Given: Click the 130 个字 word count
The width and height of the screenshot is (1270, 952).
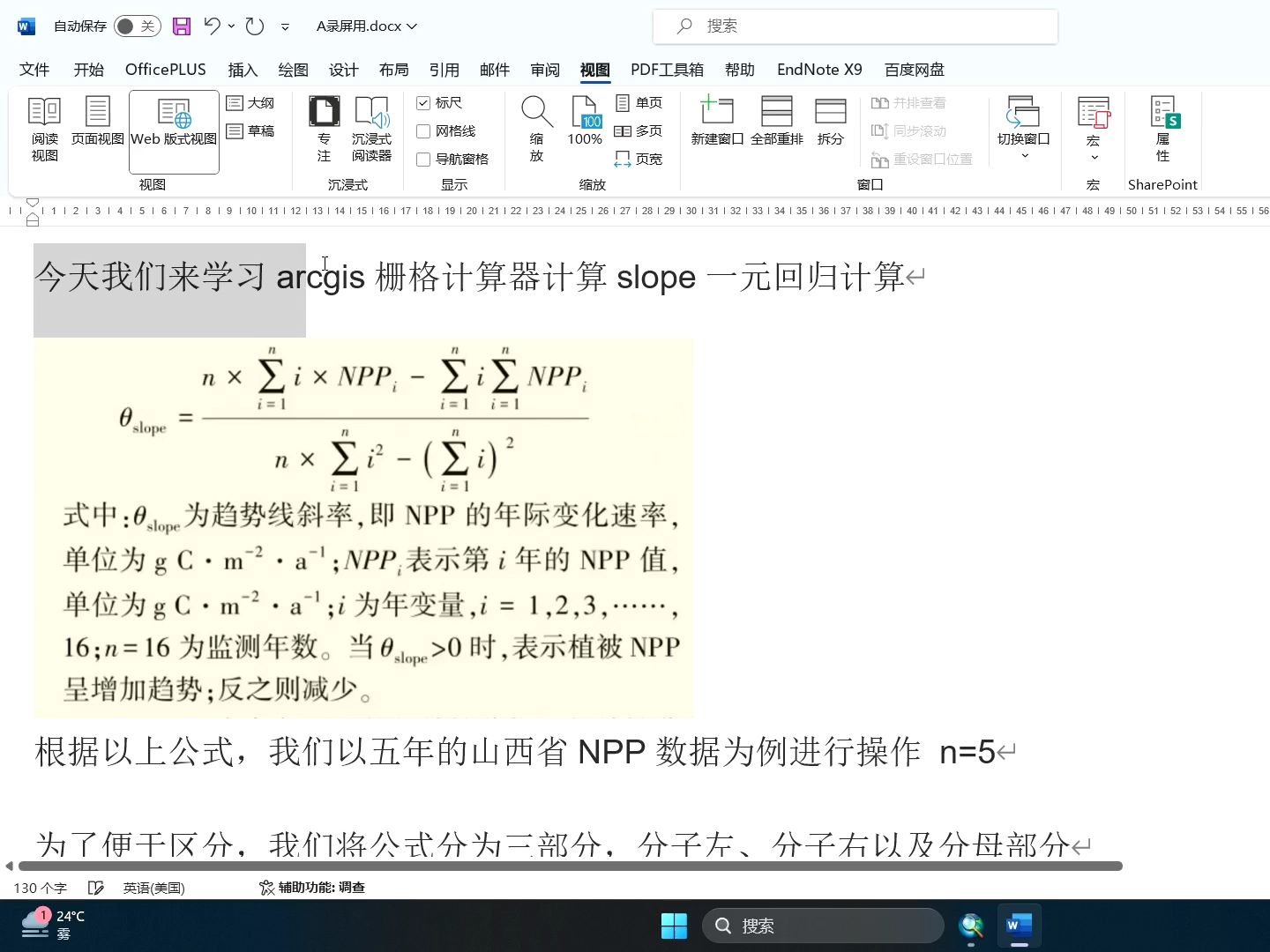Looking at the screenshot, I should point(41,888).
